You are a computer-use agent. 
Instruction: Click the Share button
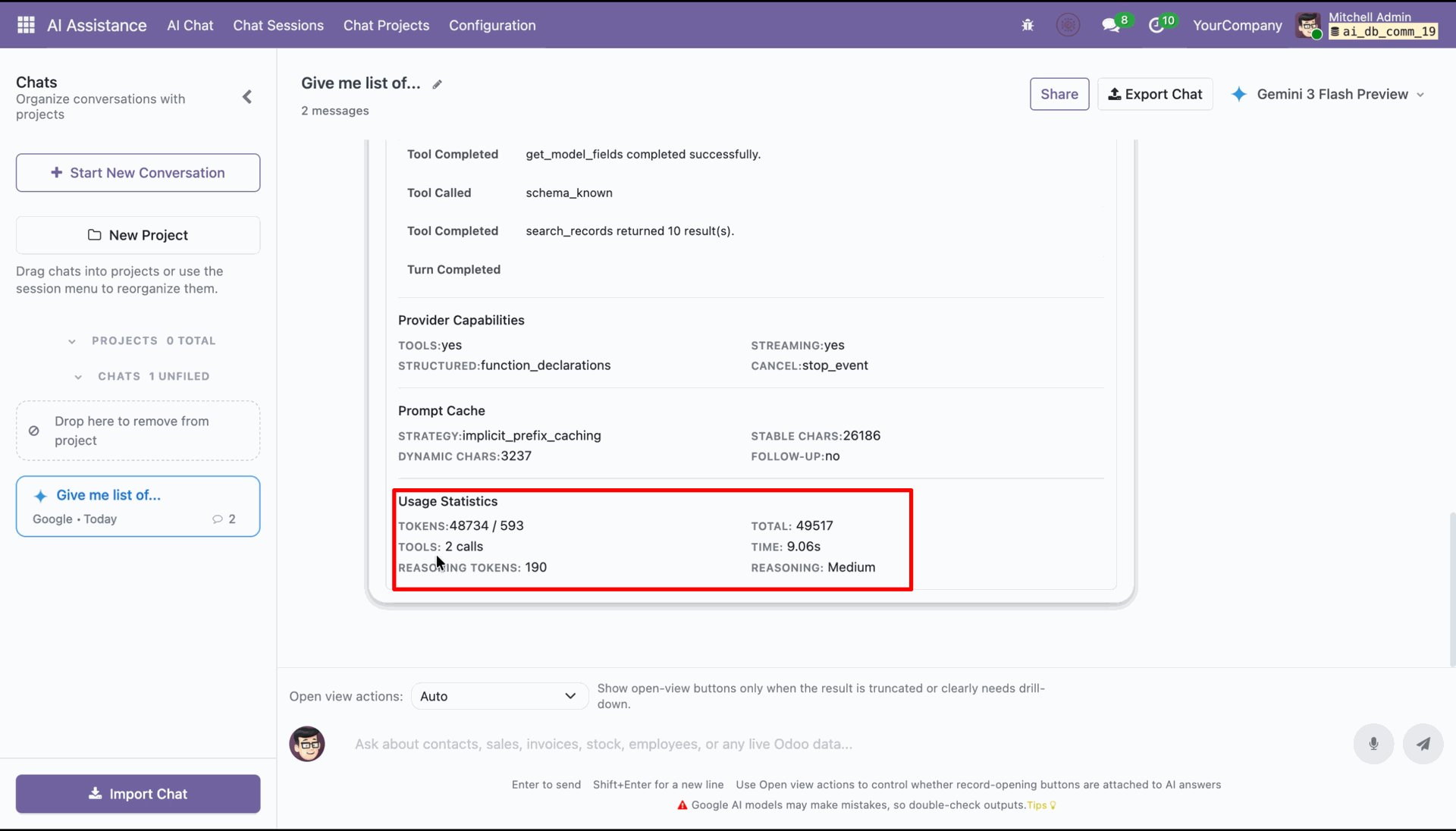click(1059, 94)
